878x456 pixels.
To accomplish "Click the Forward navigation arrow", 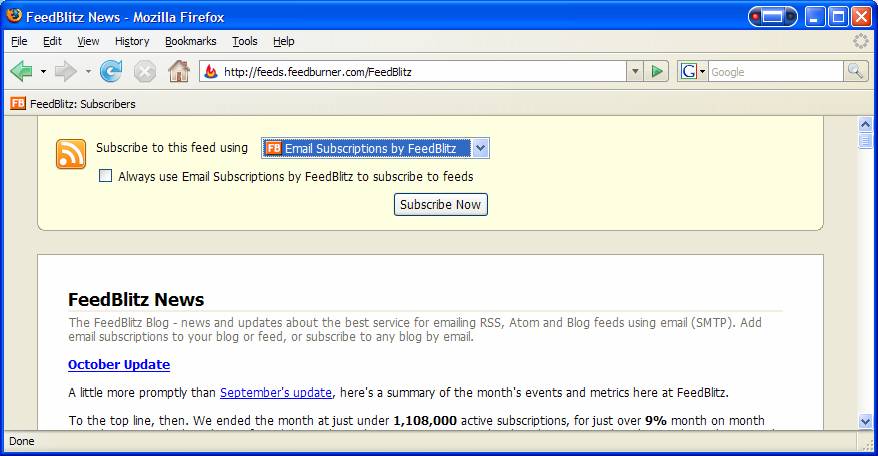I will click(x=66, y=72).
